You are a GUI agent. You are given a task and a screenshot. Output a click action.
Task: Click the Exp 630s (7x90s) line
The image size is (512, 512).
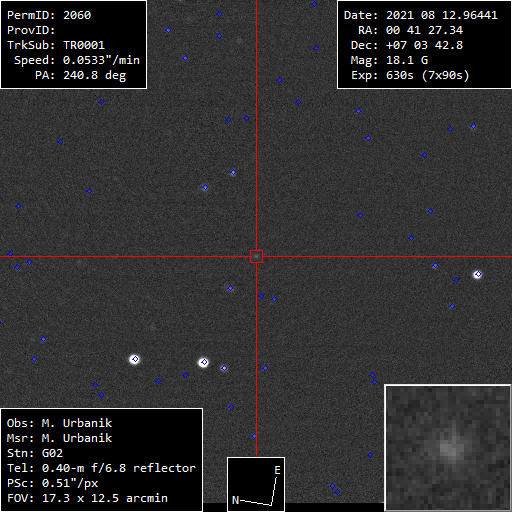410,75
